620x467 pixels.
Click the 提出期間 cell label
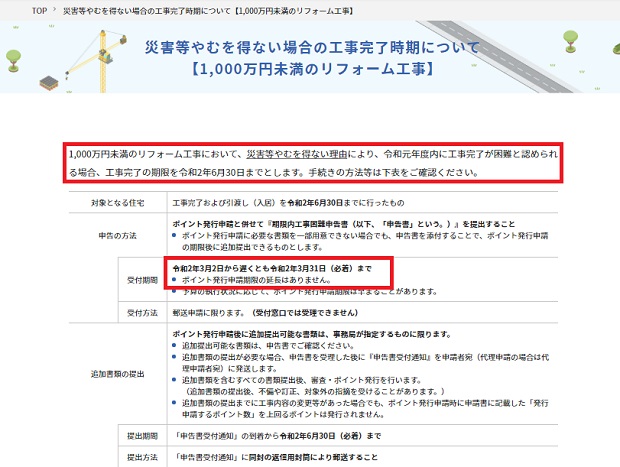click(143, 437)
